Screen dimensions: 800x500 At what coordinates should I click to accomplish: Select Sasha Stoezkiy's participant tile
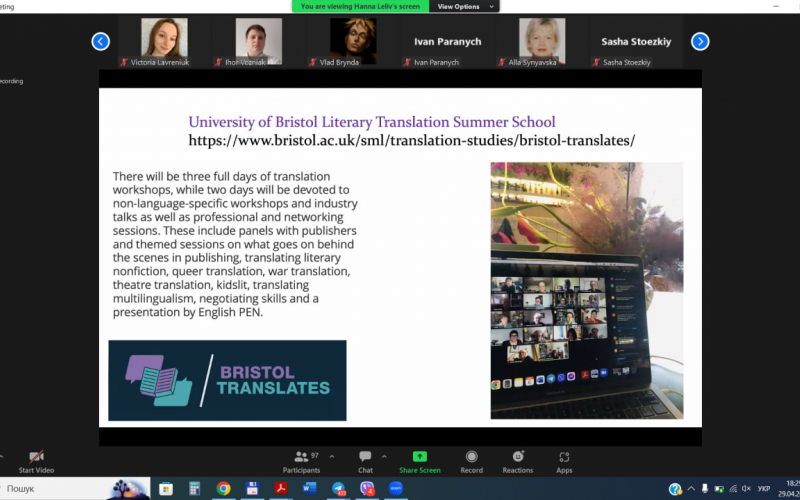pos(636,41)
